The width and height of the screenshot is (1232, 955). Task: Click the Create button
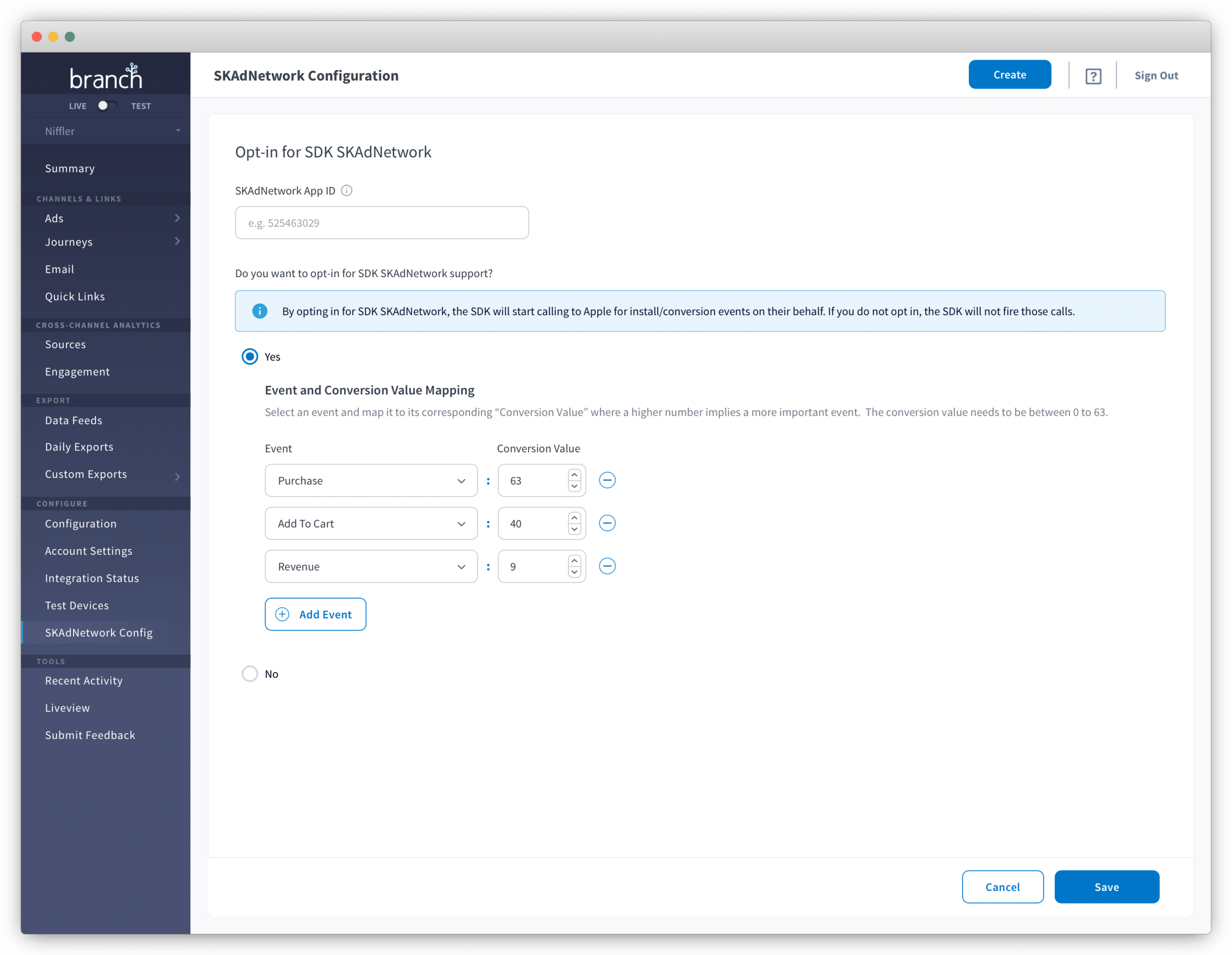(1009, 74)
